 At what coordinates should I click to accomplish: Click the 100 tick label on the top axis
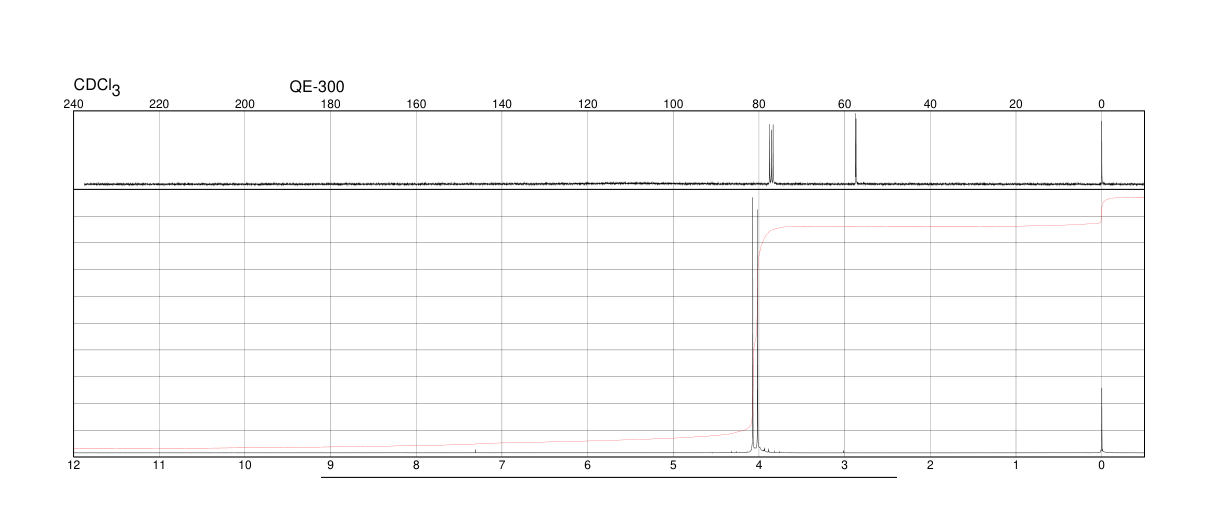click(x=673, y=104)
